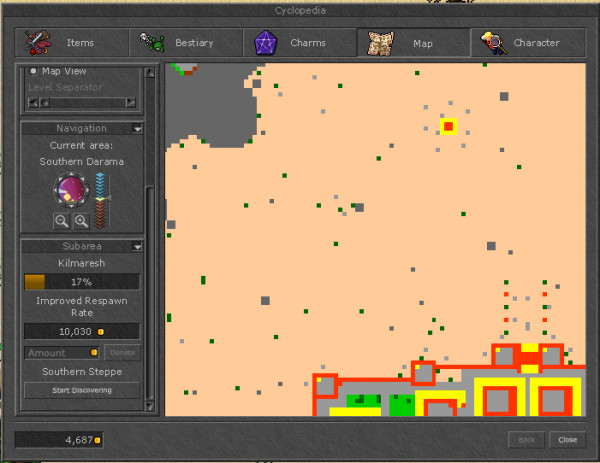Go to the Character tab
Screen dimensions: 600x463
[528, 42]
